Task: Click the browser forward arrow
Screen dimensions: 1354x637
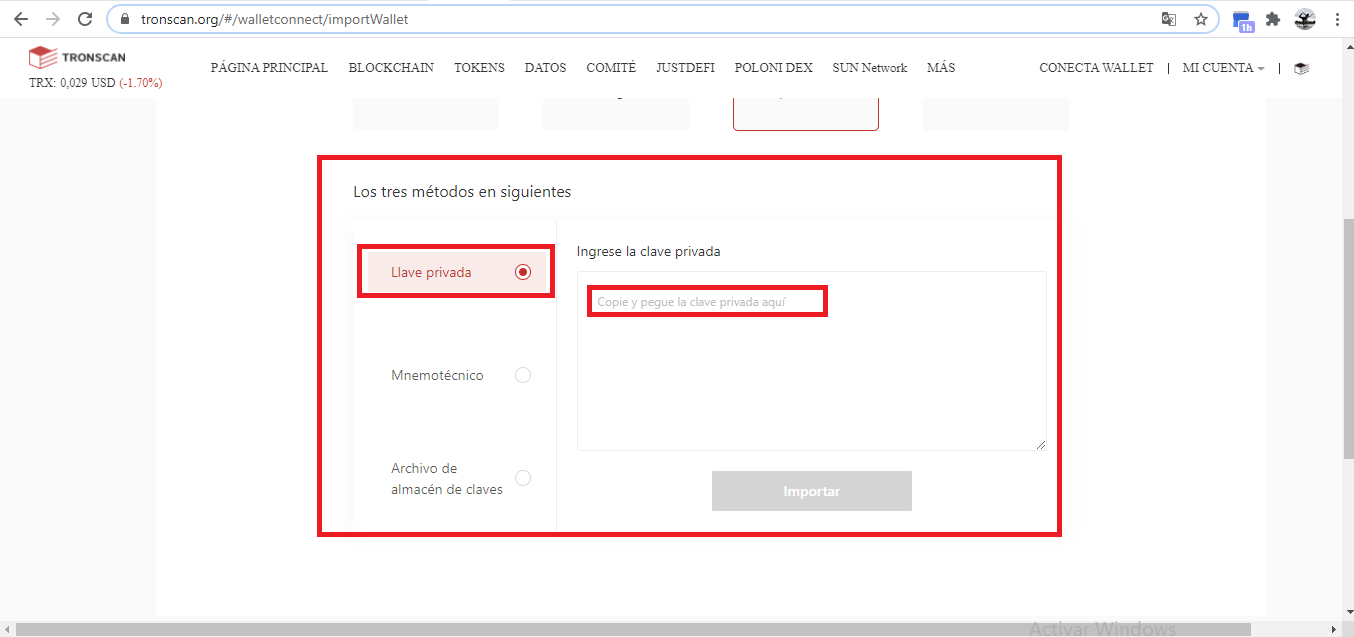Action: [53, 19]
